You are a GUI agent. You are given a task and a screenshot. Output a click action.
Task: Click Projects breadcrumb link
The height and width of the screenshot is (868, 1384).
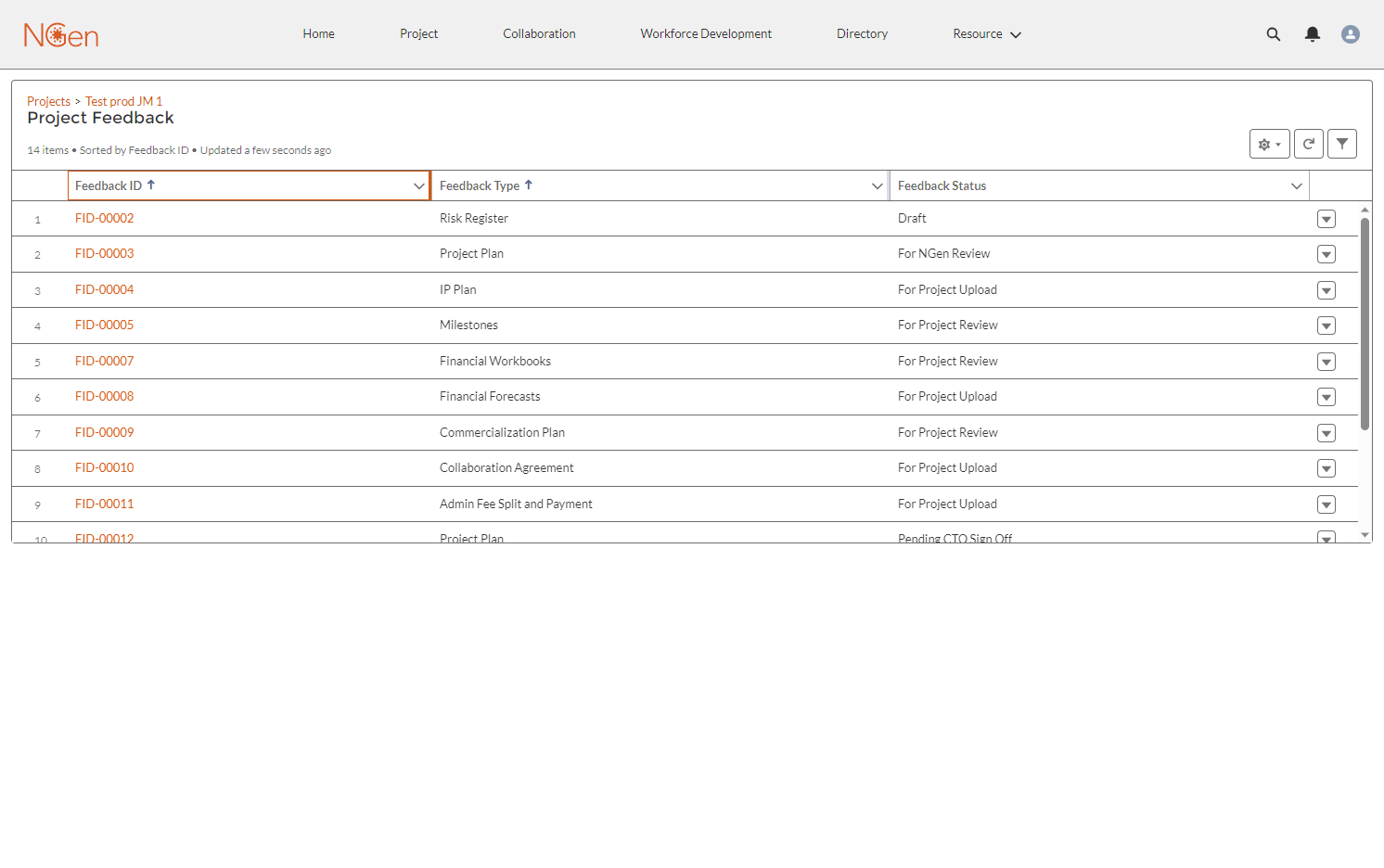(x=48, y=101)
